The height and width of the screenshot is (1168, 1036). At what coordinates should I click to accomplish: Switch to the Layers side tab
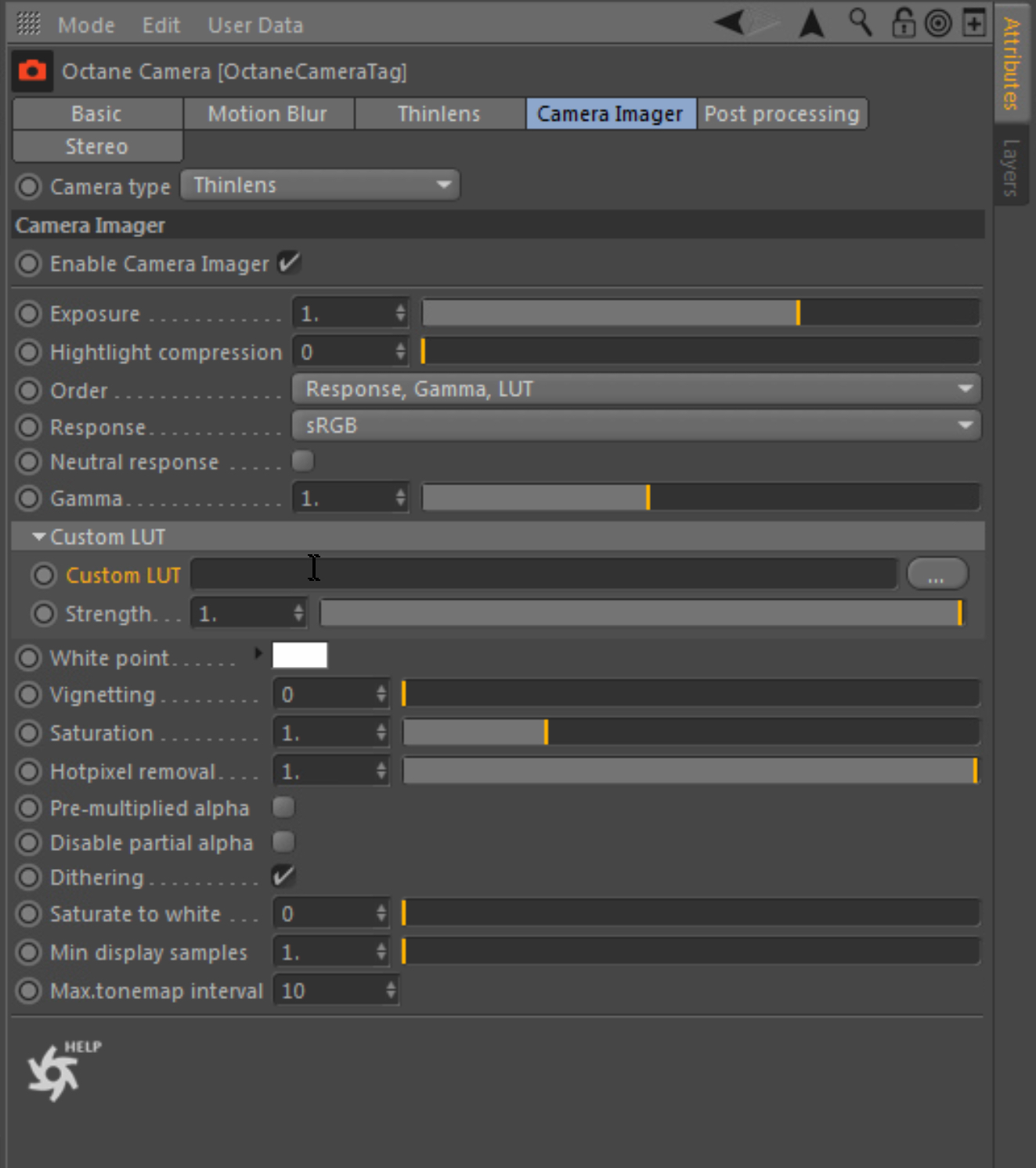click(x=1011, y=167)
